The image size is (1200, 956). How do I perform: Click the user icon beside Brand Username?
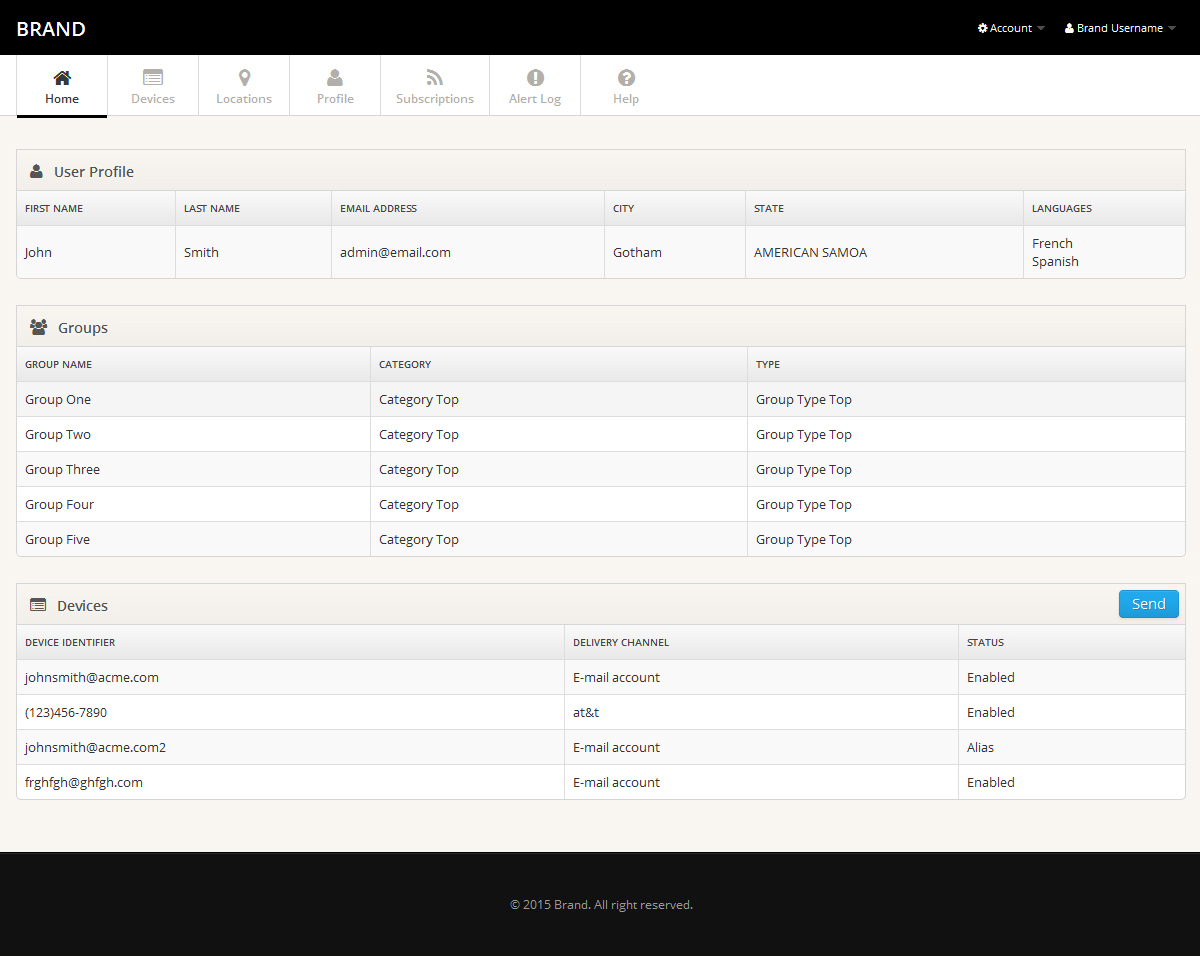(x=1069, y=28)
